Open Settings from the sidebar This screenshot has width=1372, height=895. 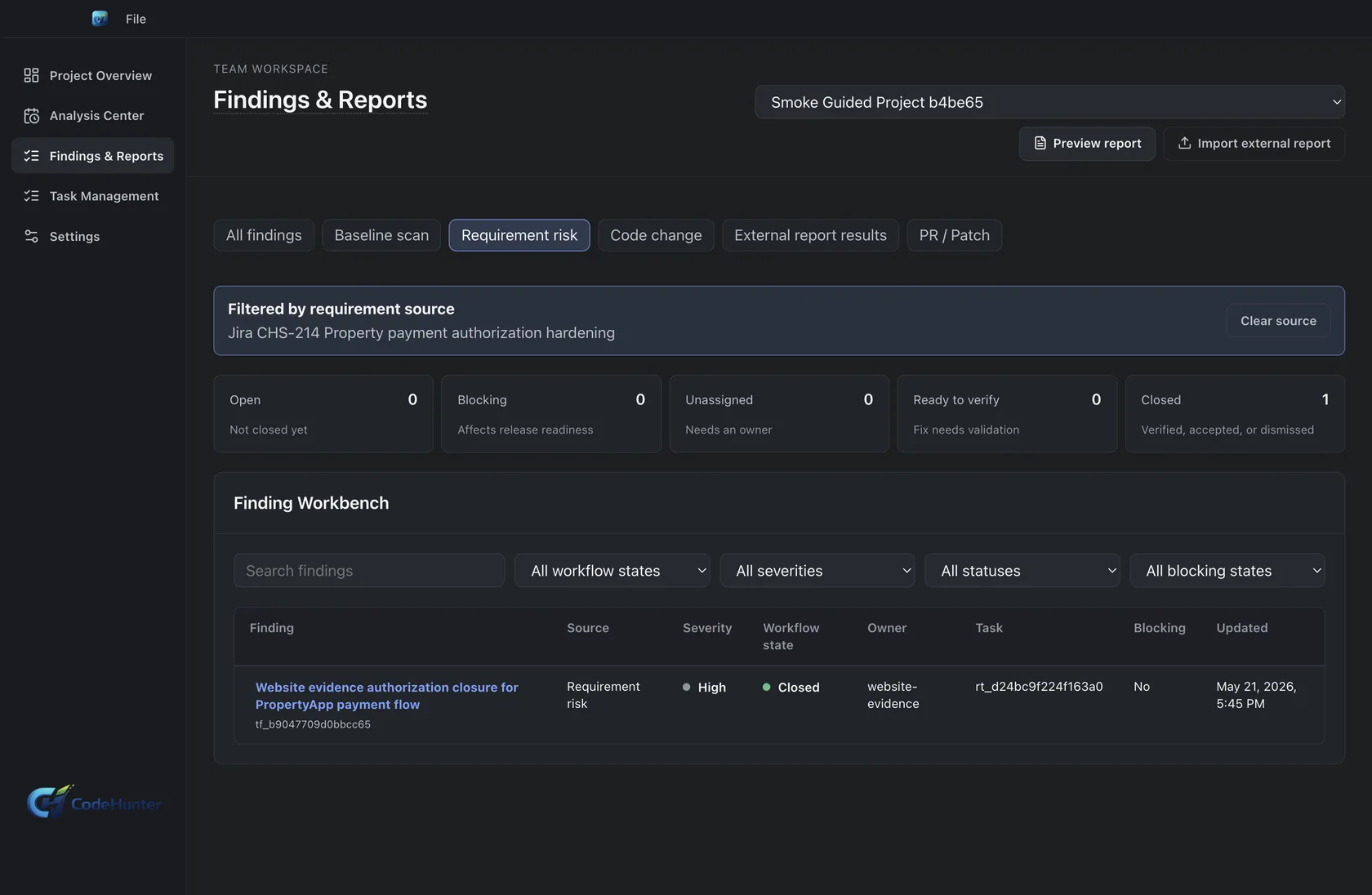pos(93,236)
